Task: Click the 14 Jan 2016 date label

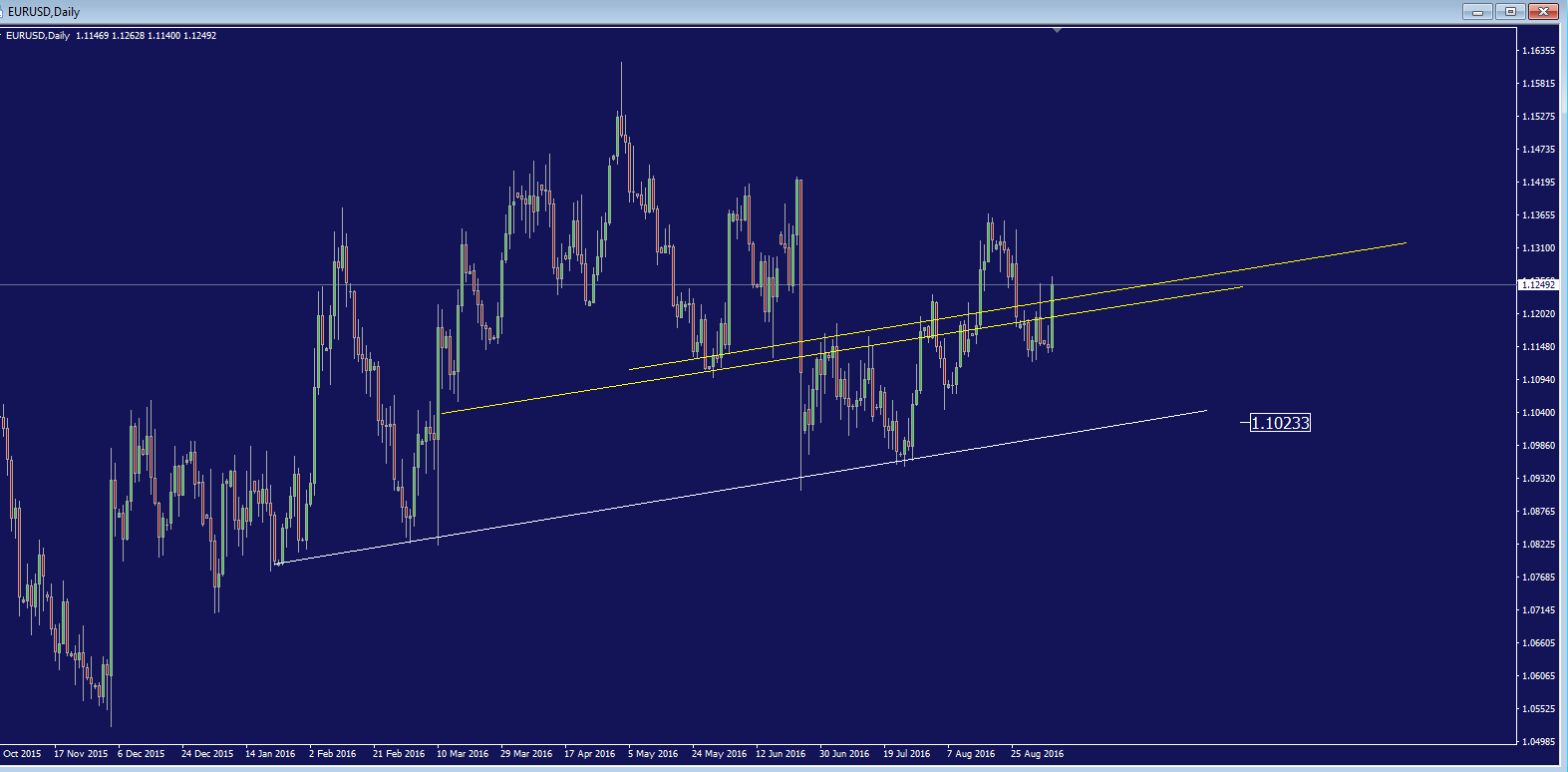Action: click(270, 754)
